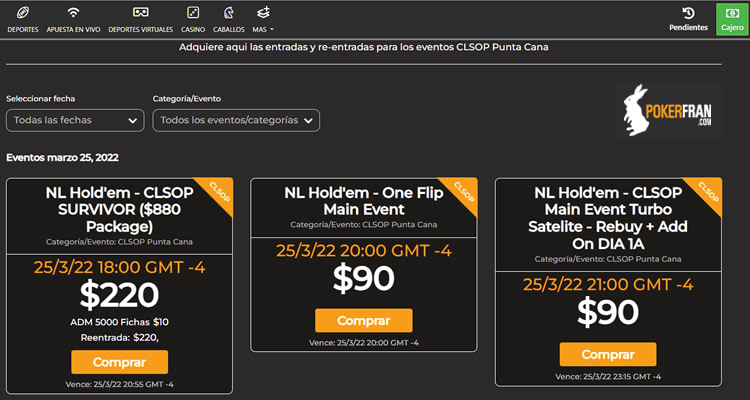The image size is (750, 400).
Task: Open Deportes Virtuales headset icon
Action: (x=141, y=12)
